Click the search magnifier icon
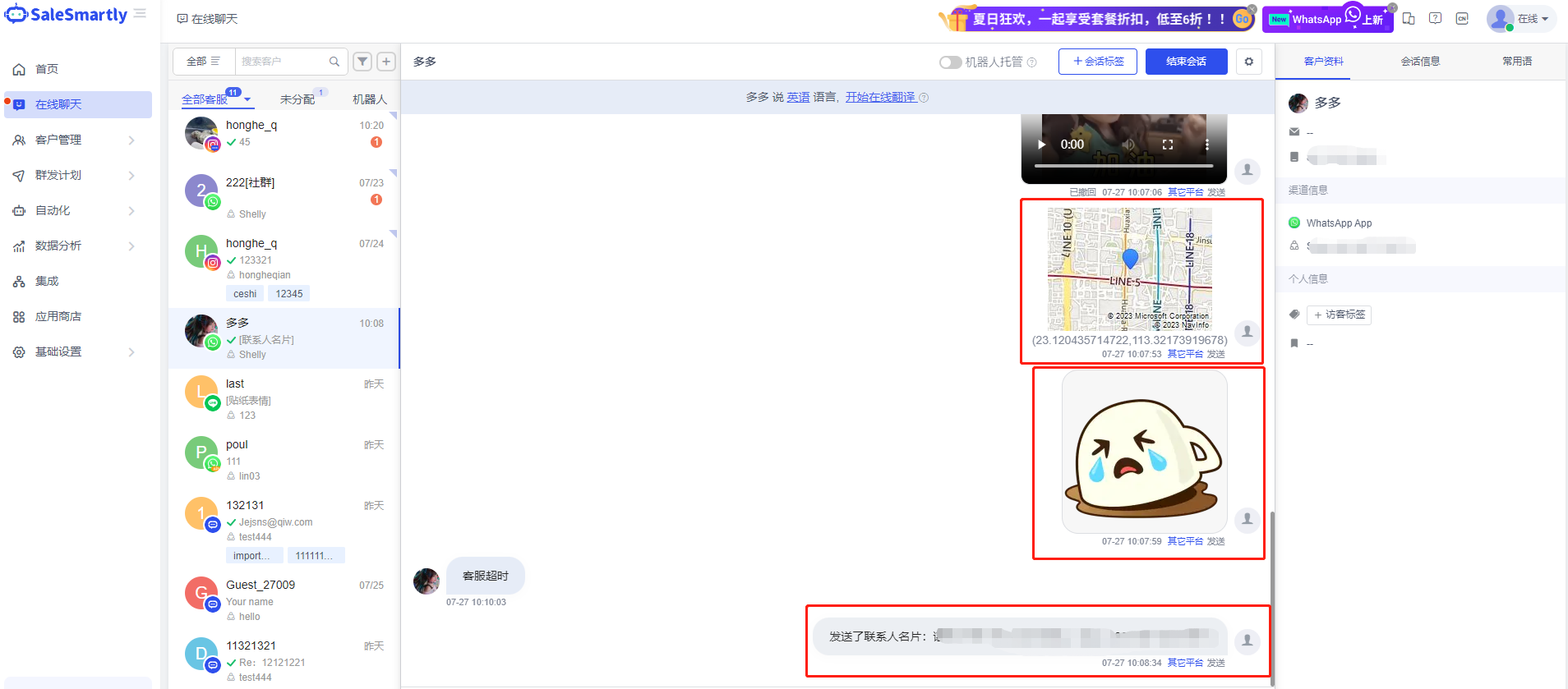The height and width of the screenshot is (689, 1568). [x=334, y=62]
